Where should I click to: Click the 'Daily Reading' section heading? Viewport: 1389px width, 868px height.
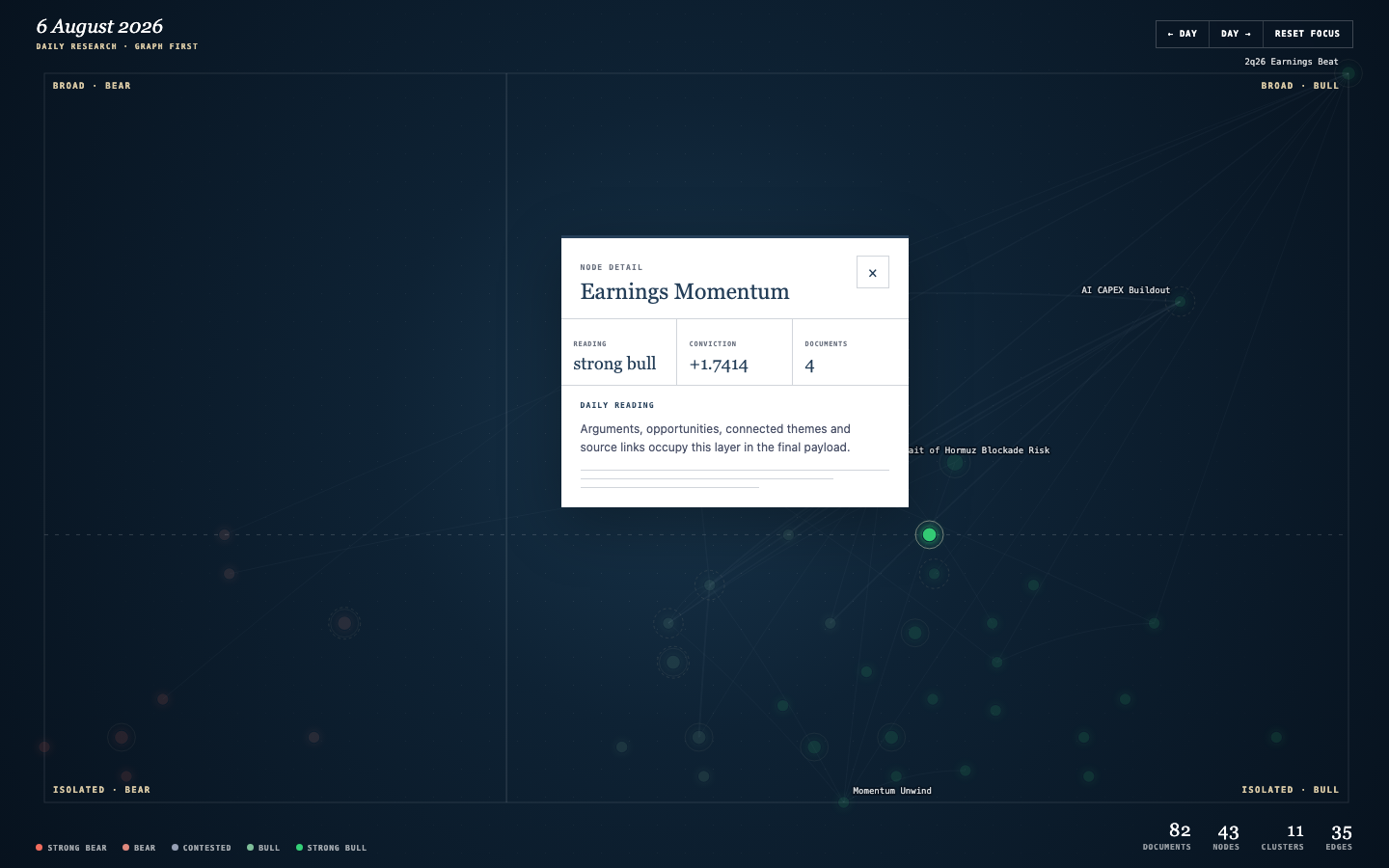[617, 405]
